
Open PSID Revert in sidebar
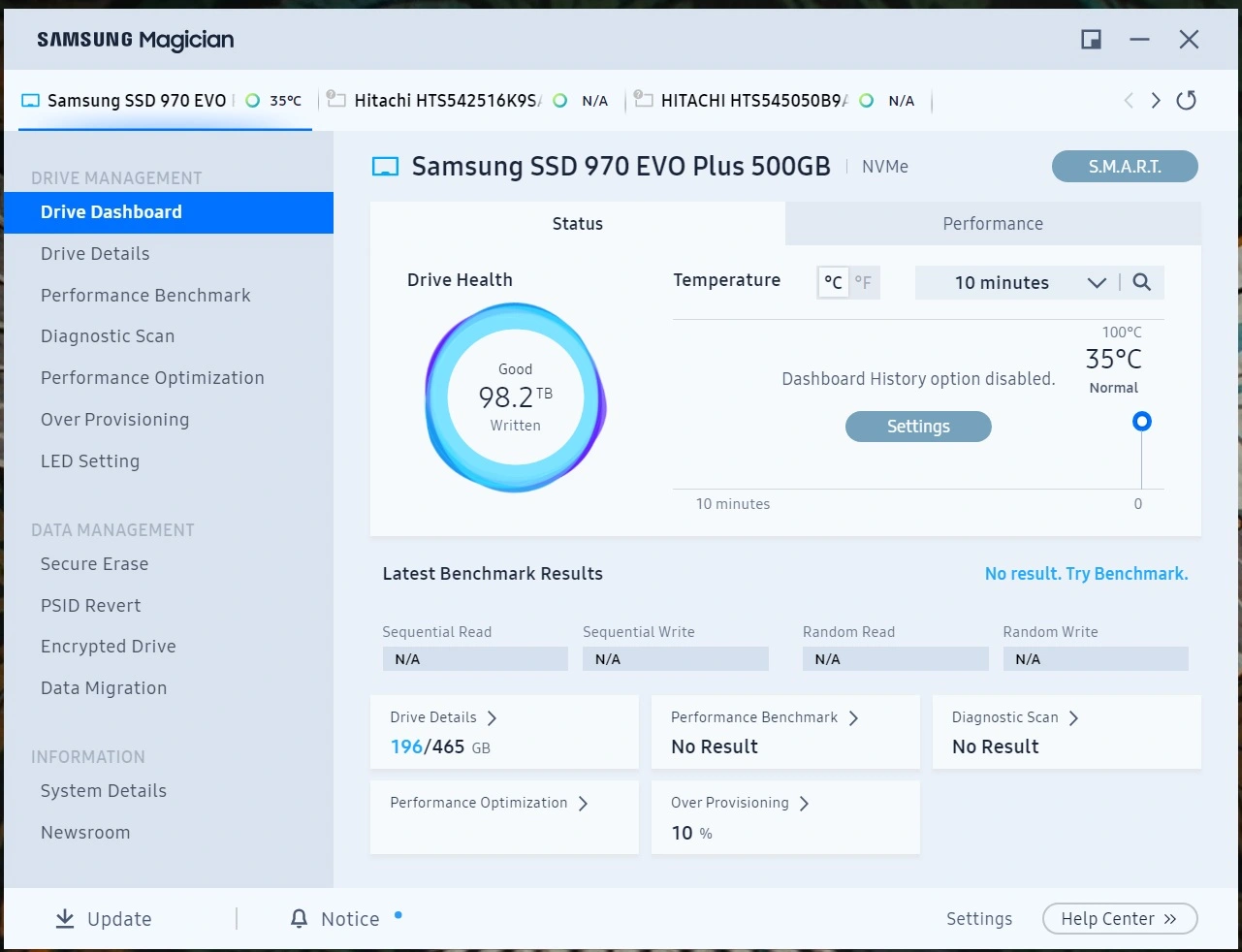pos(90,606)
